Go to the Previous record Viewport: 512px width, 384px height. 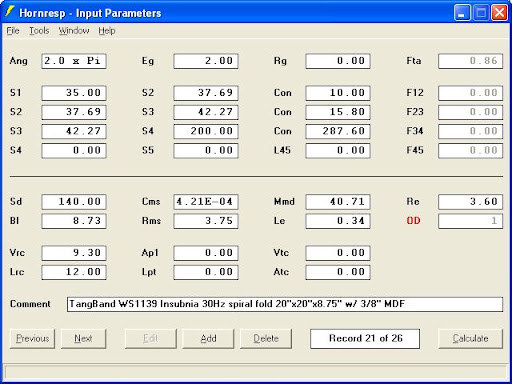32,339
